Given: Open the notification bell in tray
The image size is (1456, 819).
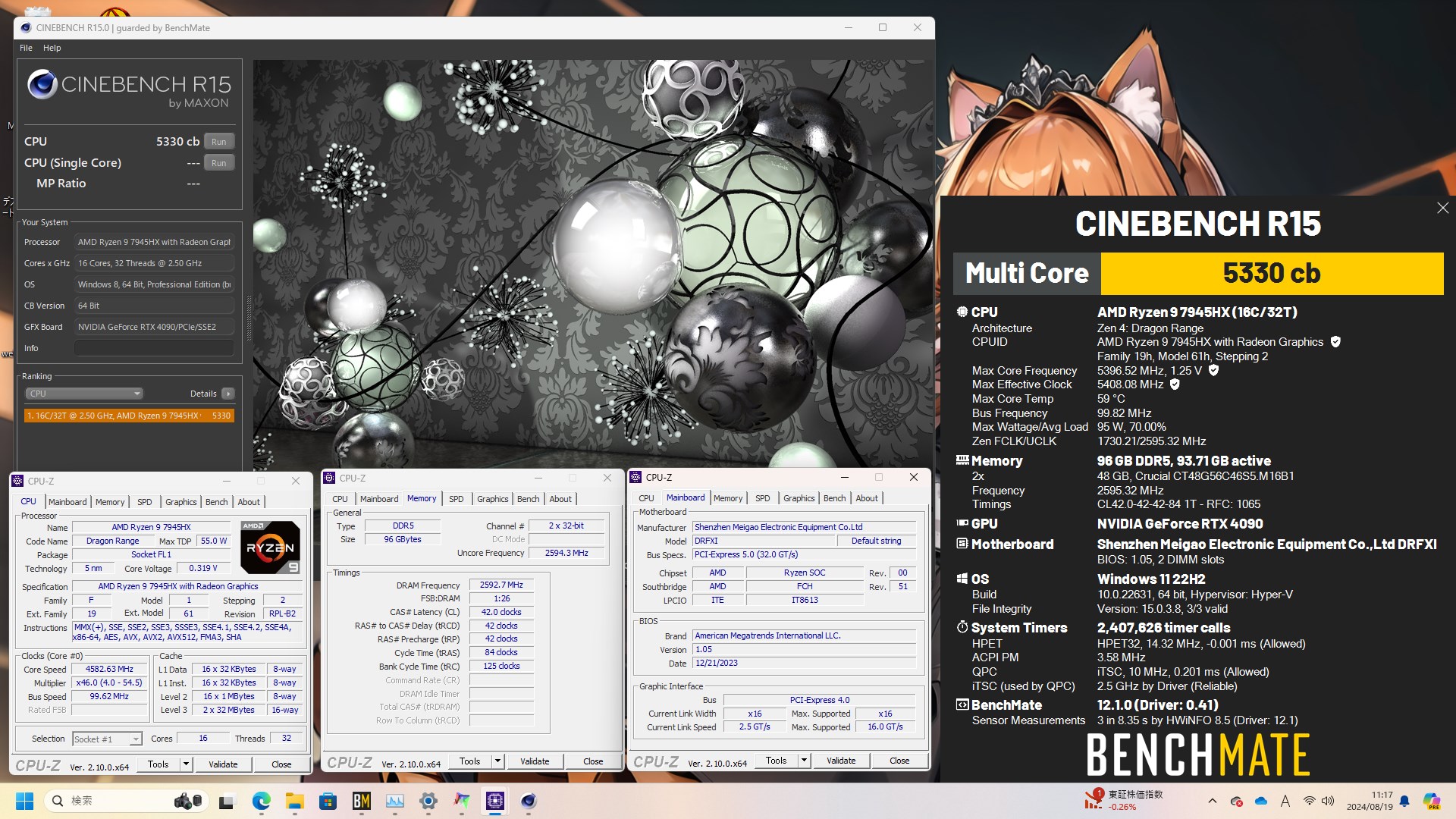Looking at the screenshot, I should pos(1404,801).
